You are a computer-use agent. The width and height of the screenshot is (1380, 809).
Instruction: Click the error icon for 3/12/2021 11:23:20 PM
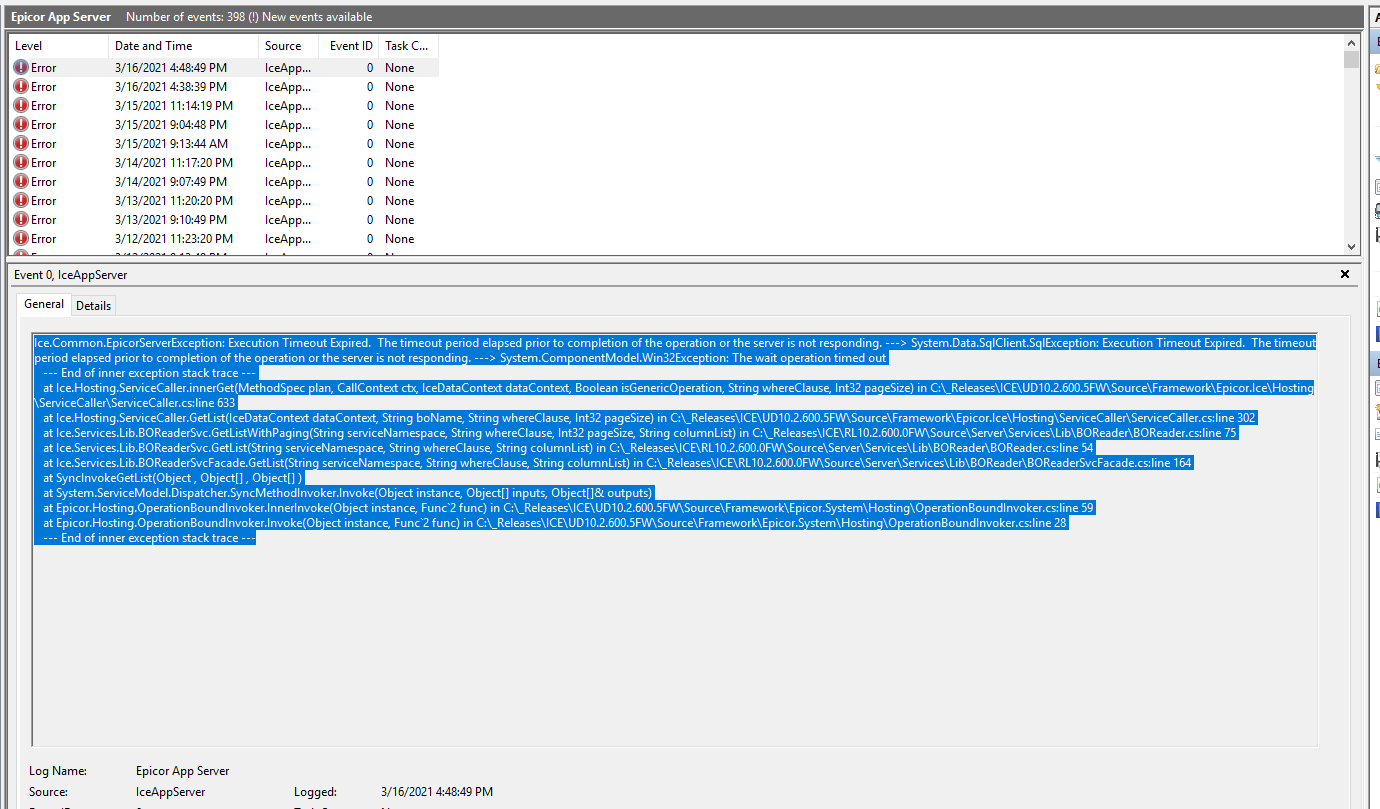[x=21, y=239]
